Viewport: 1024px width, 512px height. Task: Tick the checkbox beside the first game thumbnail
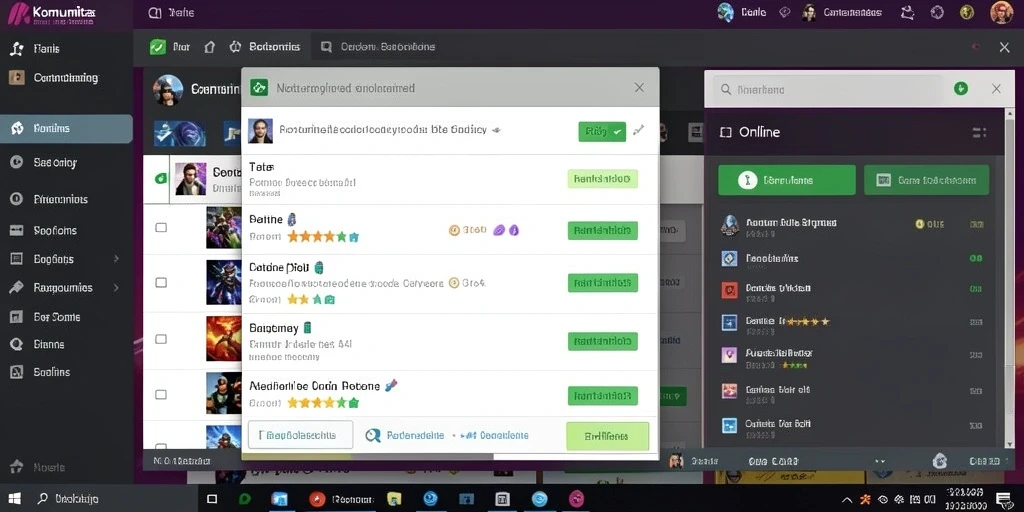(x=161, y=227)
